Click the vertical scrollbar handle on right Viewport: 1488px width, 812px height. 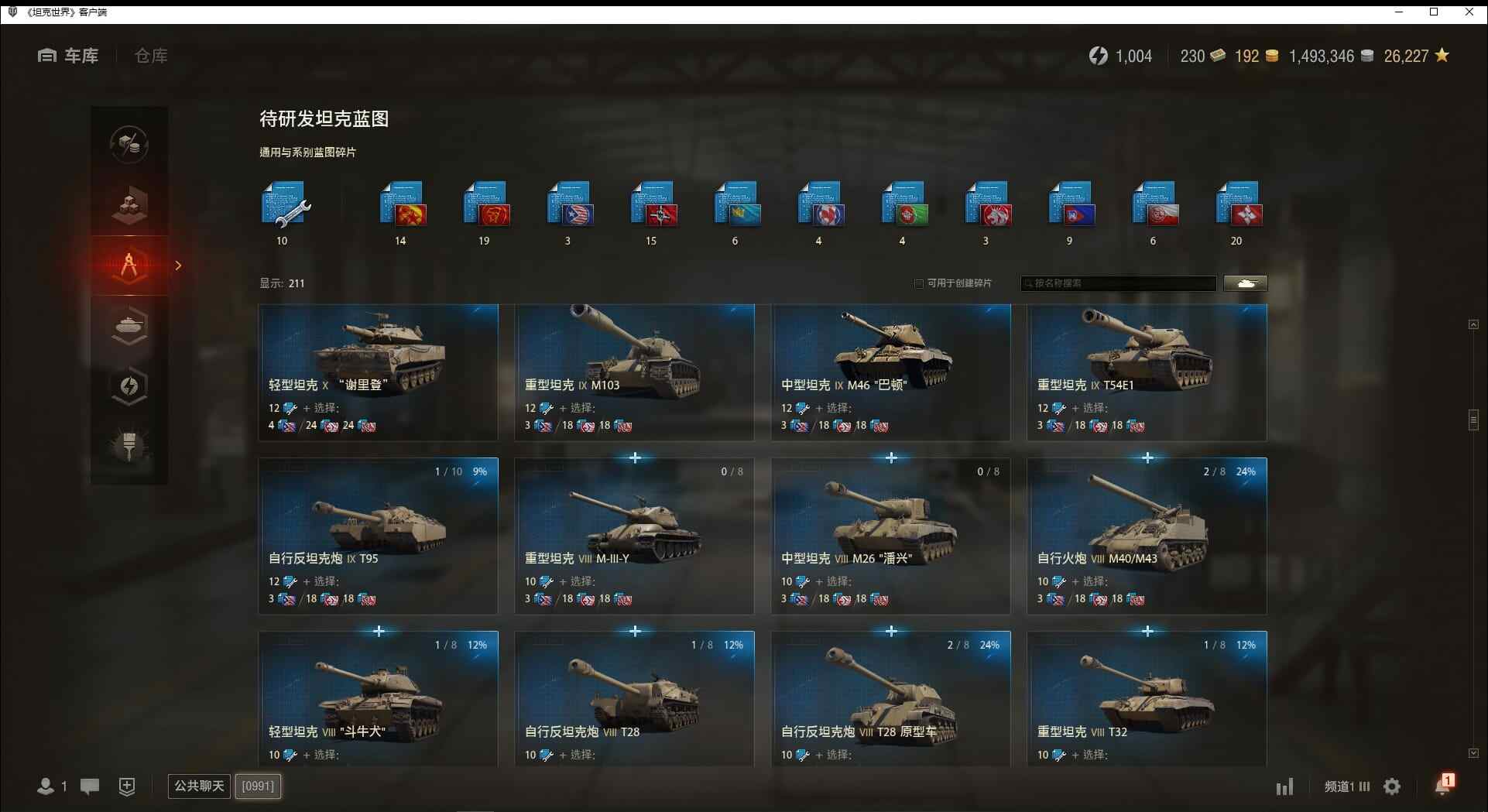(x=1473, y=420)
